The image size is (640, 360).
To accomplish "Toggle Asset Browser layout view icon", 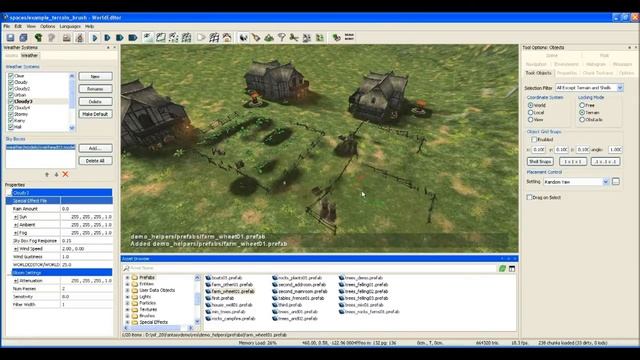I will click(512, 269).
